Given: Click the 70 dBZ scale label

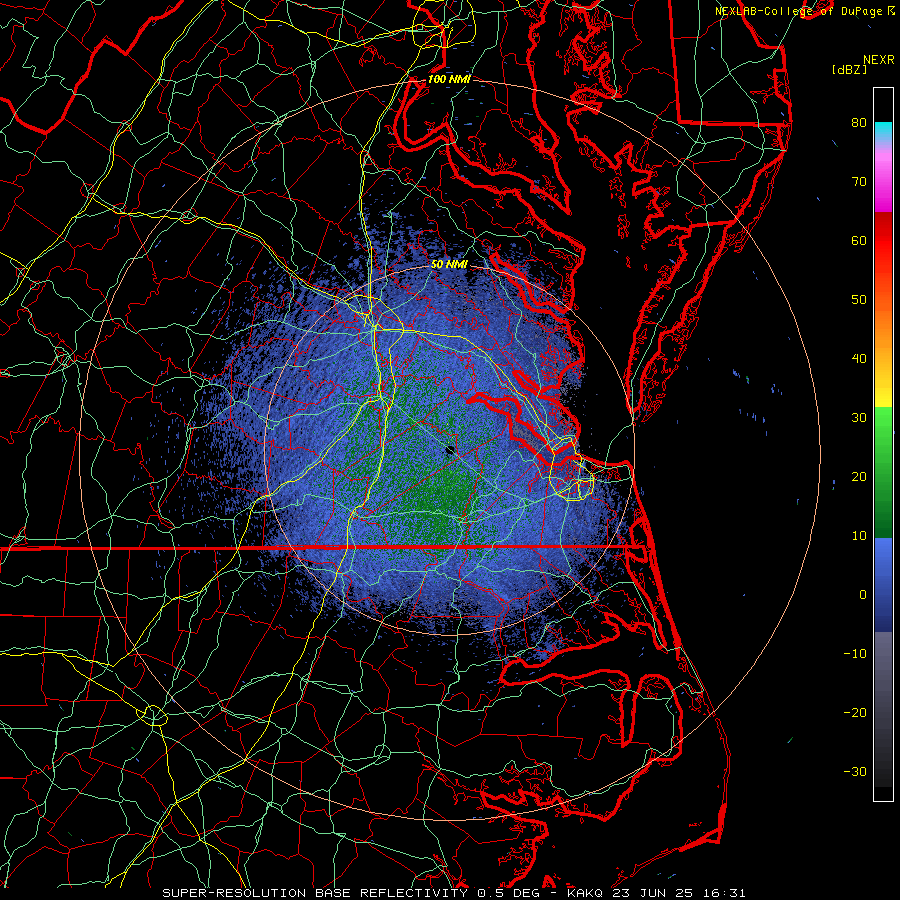Looking at the screenshot, I should click(x=859, y=181).
